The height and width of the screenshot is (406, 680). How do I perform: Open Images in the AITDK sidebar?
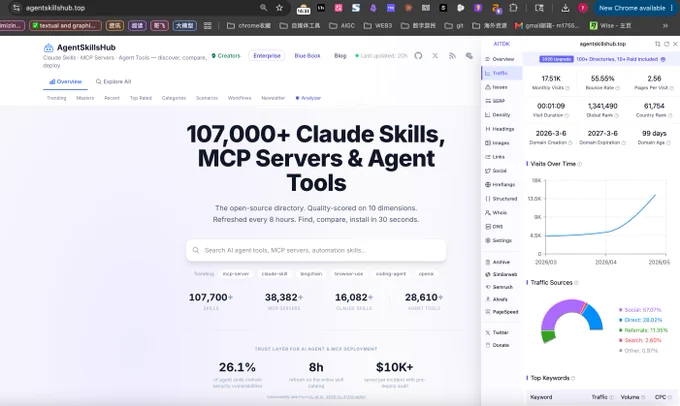pos(497,143)
